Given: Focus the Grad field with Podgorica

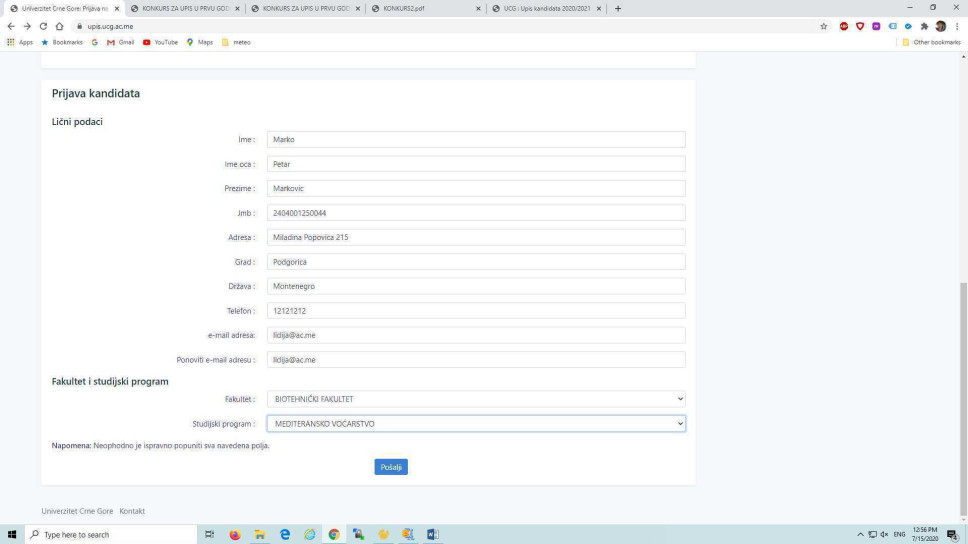Looking at the screenshot, I should coord(476,262).
